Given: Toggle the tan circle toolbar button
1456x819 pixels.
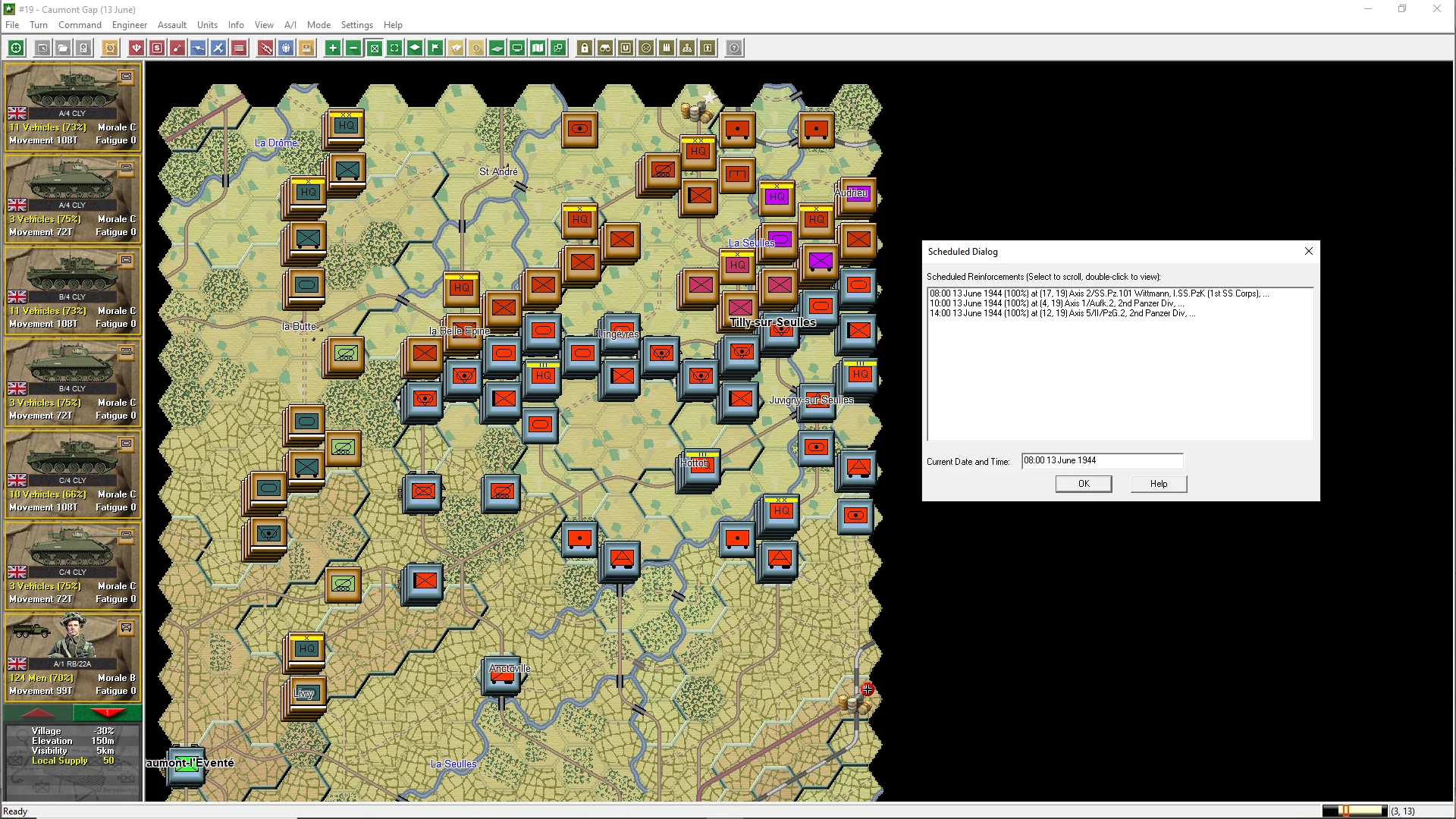Looking at the screenshot, I should 476,48.
